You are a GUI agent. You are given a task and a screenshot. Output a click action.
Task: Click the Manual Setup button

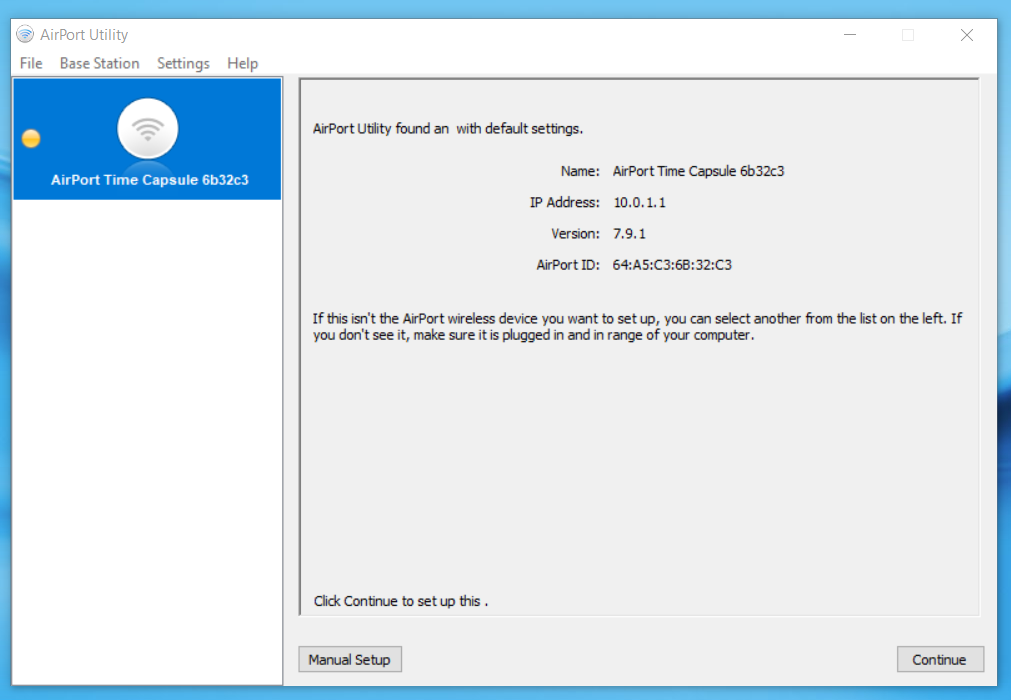coord(350,659)
